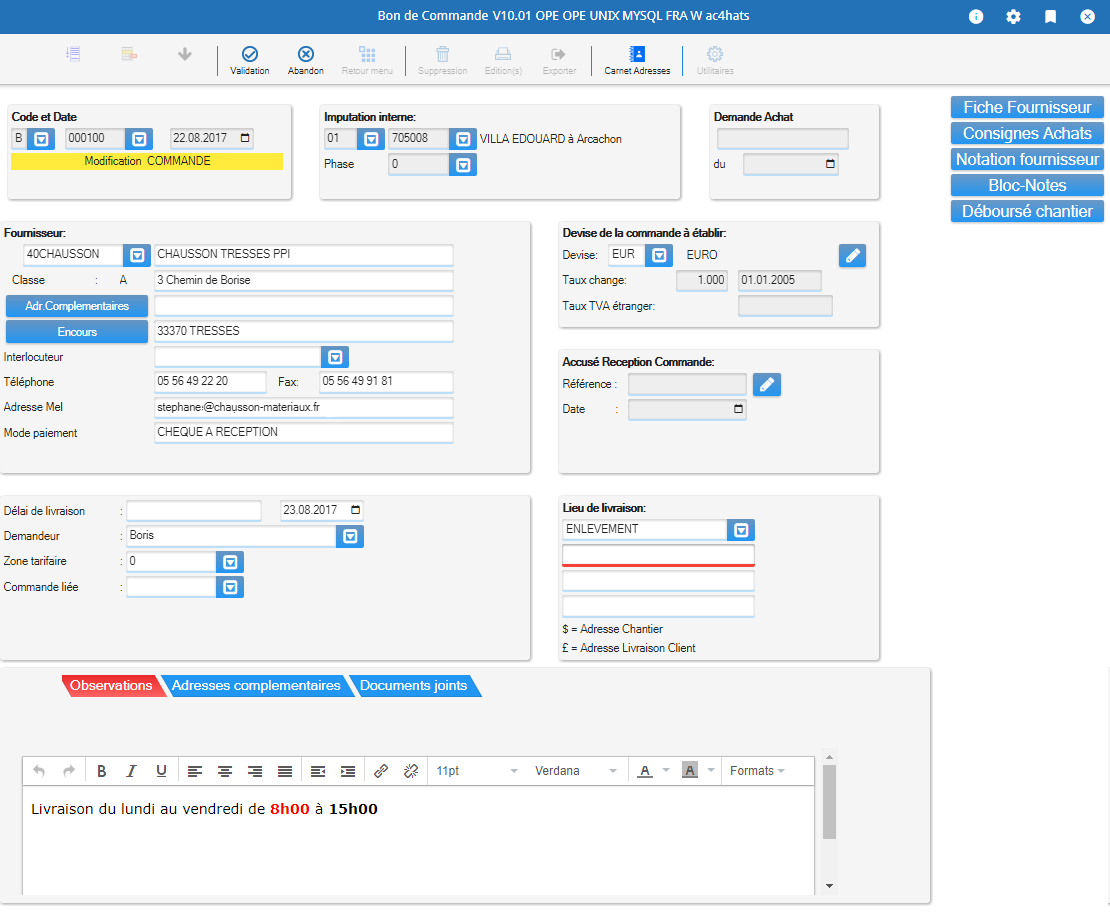Open Bloc-Notes button
This screenshot has height=920, width=1110.
[x=1026, y=185]
